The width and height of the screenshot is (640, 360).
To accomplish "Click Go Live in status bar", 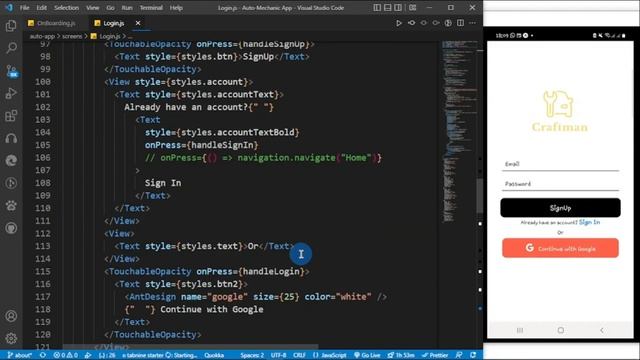I will click(367, 355).
